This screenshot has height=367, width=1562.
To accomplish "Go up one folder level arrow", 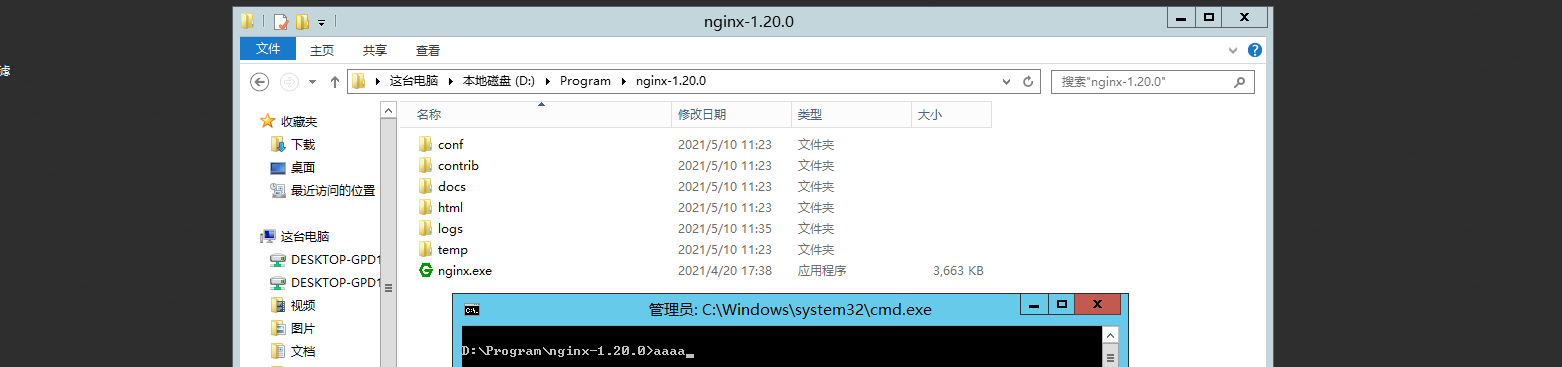I will click(334, 81).
